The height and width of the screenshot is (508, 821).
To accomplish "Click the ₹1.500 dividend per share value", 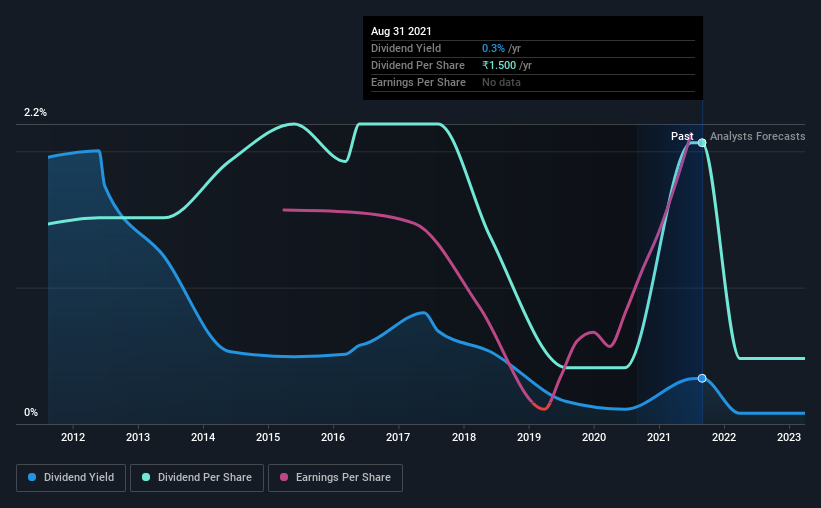I will point(499,65).
